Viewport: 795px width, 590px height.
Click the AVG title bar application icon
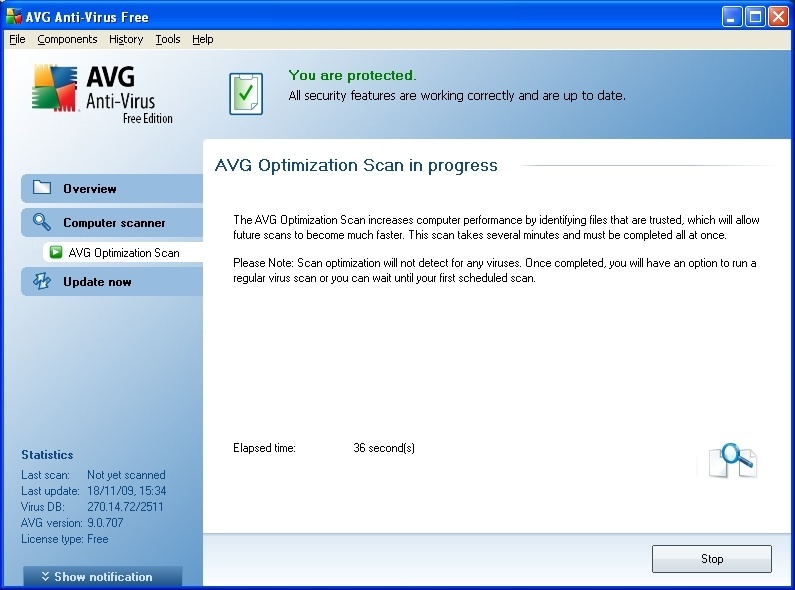[x=14, y=17]
